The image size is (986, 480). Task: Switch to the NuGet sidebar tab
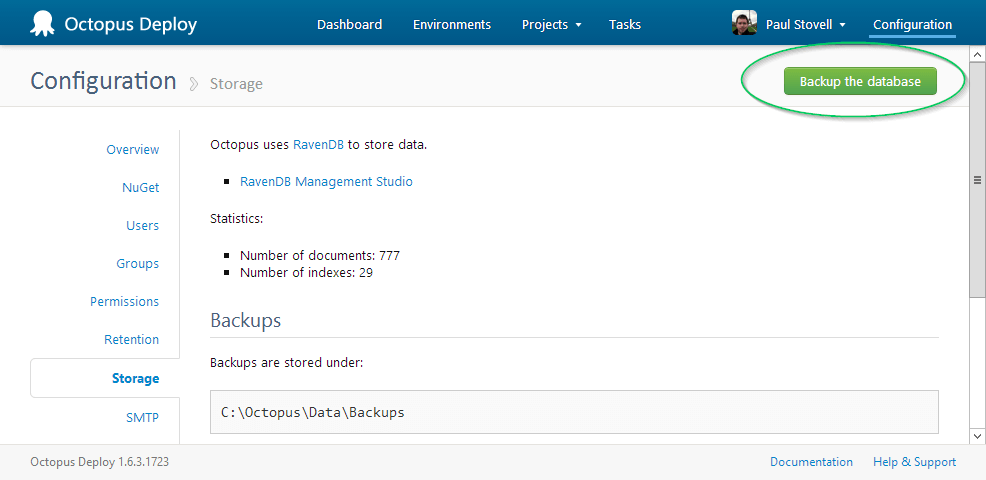(140, 188)
